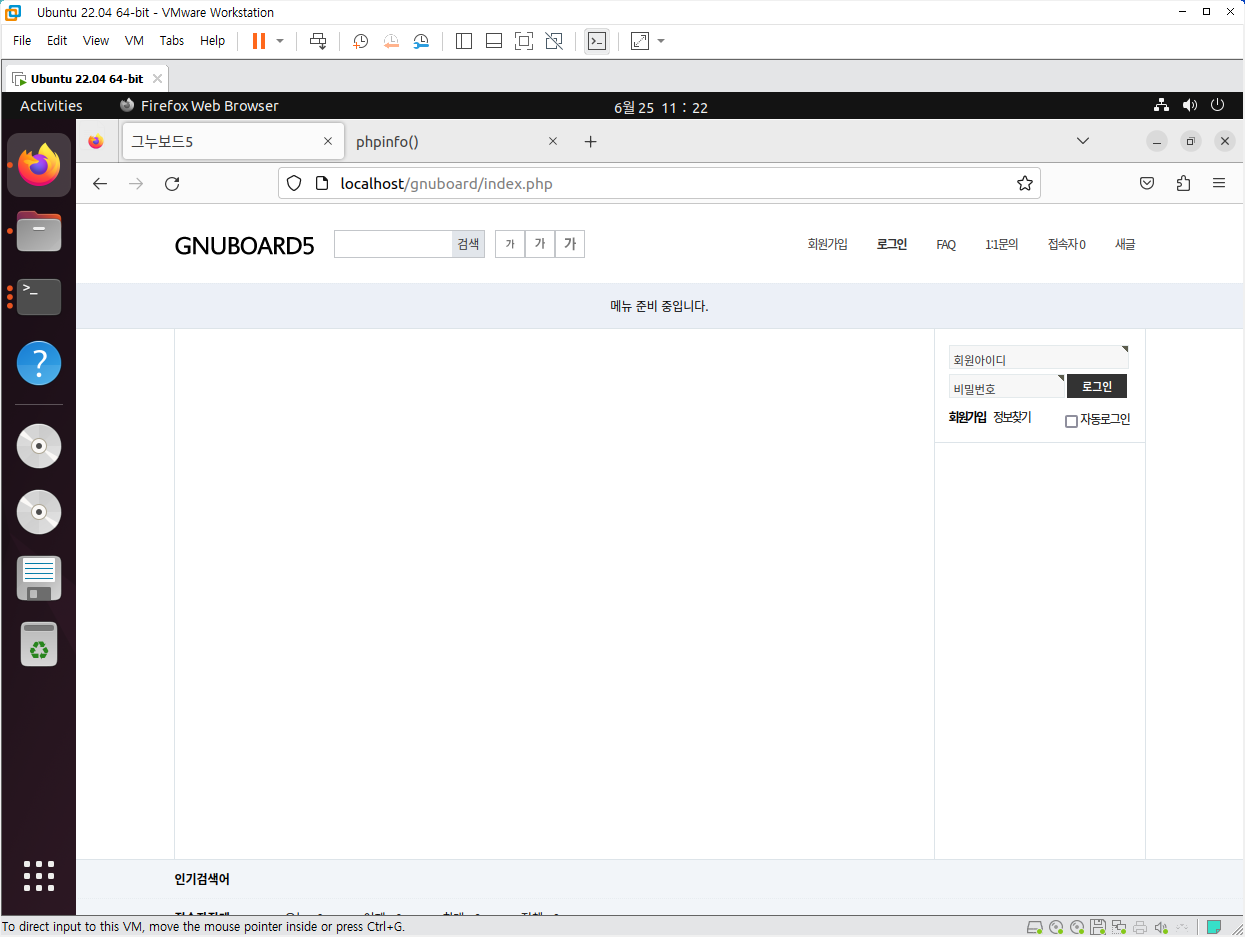Click the Firefox address bar URL
The width and height of the screenshot is (1245, 937).
pos(660,184)
